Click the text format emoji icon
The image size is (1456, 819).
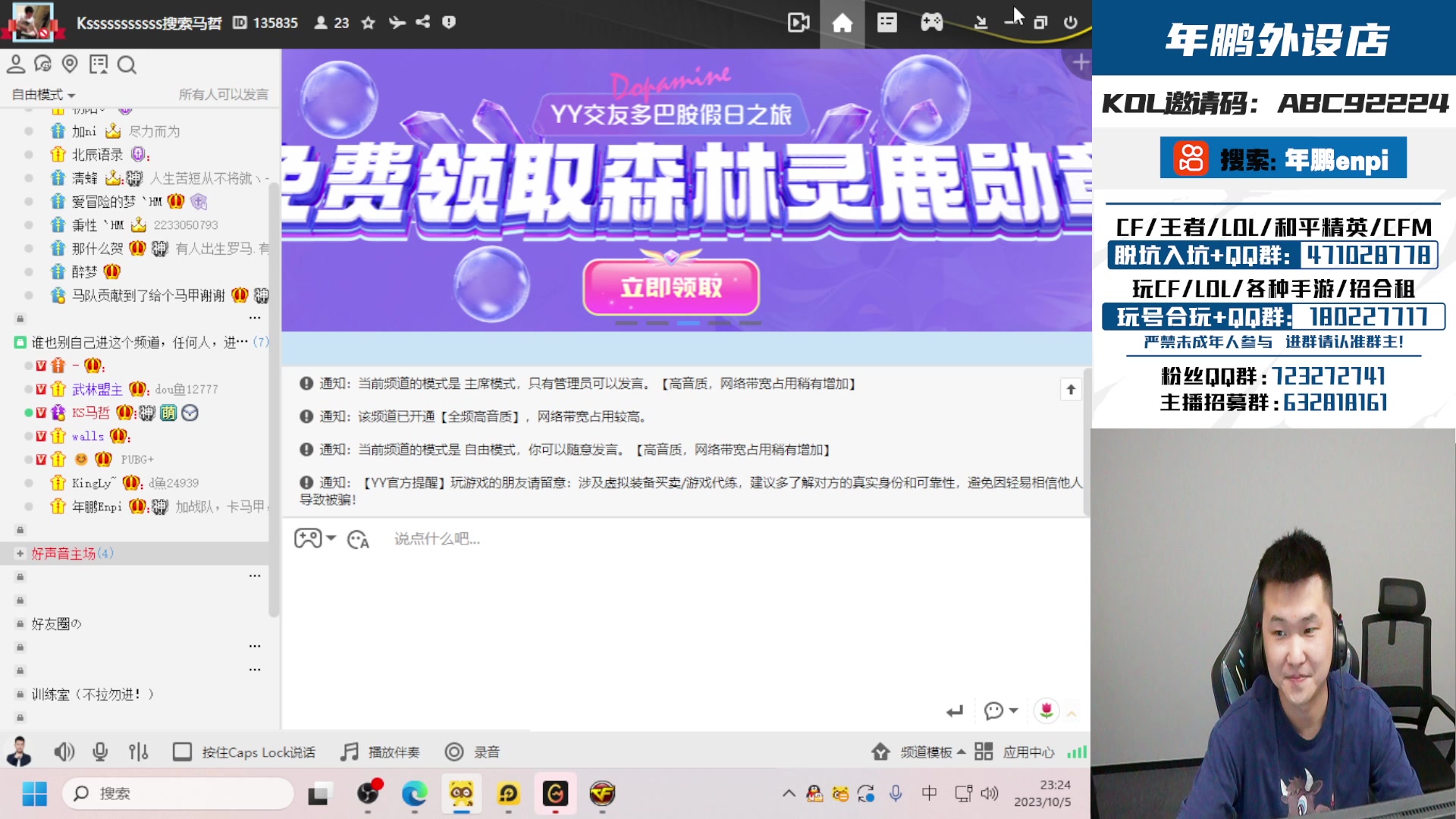pos(358,539)
